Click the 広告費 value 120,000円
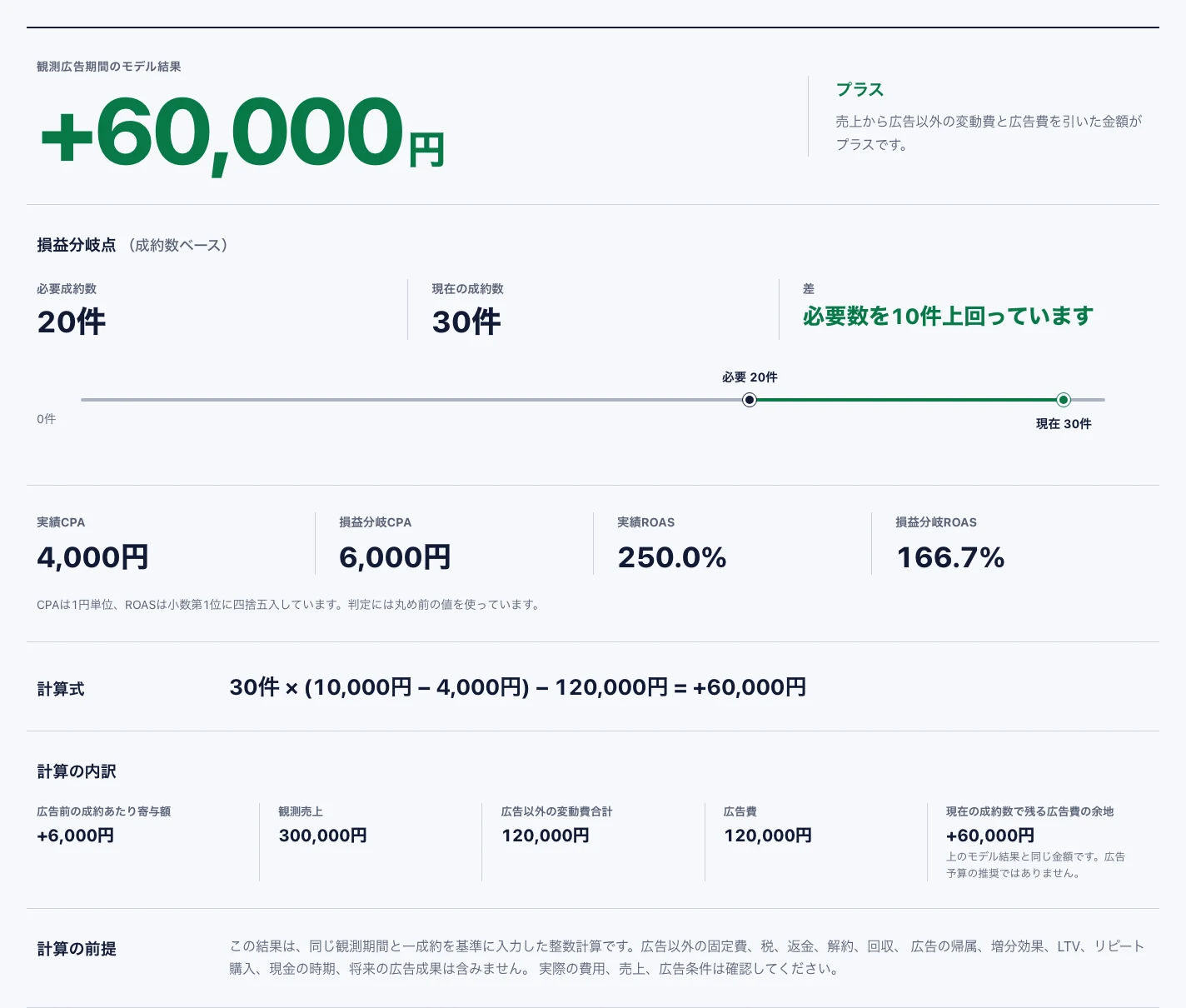 pyautogui.click(x=768, y=836)
